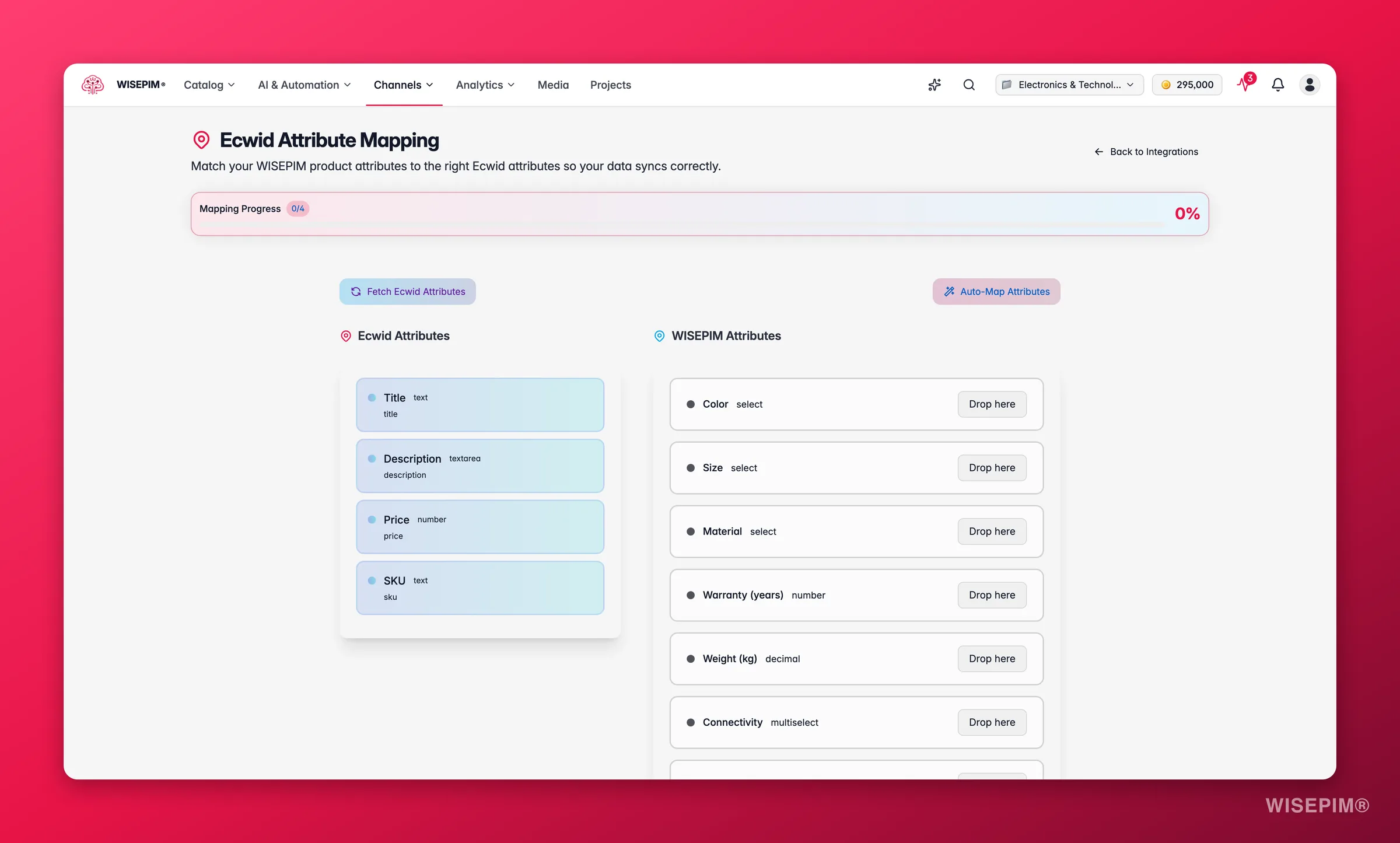Screen dimensions: 1400x843
Task: Click the 0/4 mapping progress badge
Action: [x=297, y=209]
